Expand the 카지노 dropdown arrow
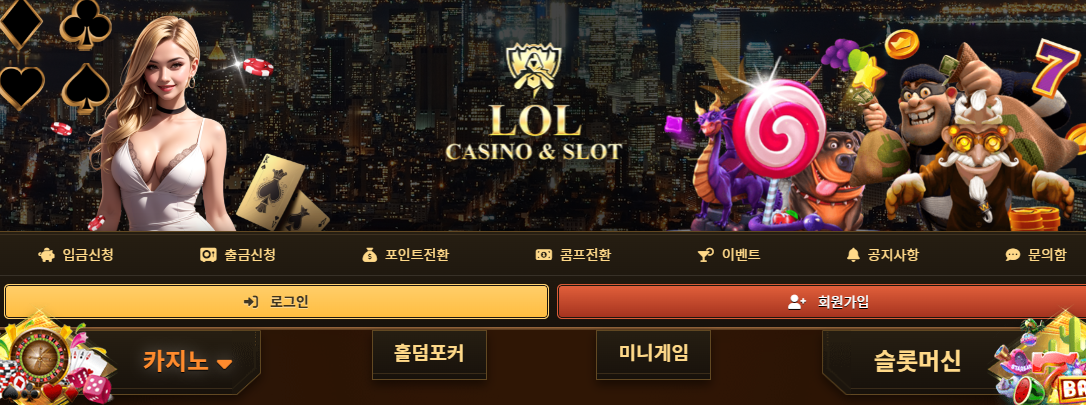 click(224, 364)
